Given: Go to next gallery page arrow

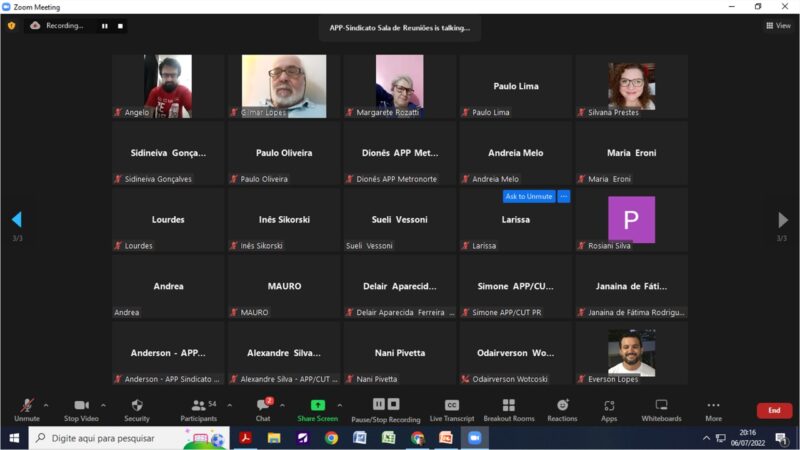Looking at the screenshot, I should pos(783,220).
